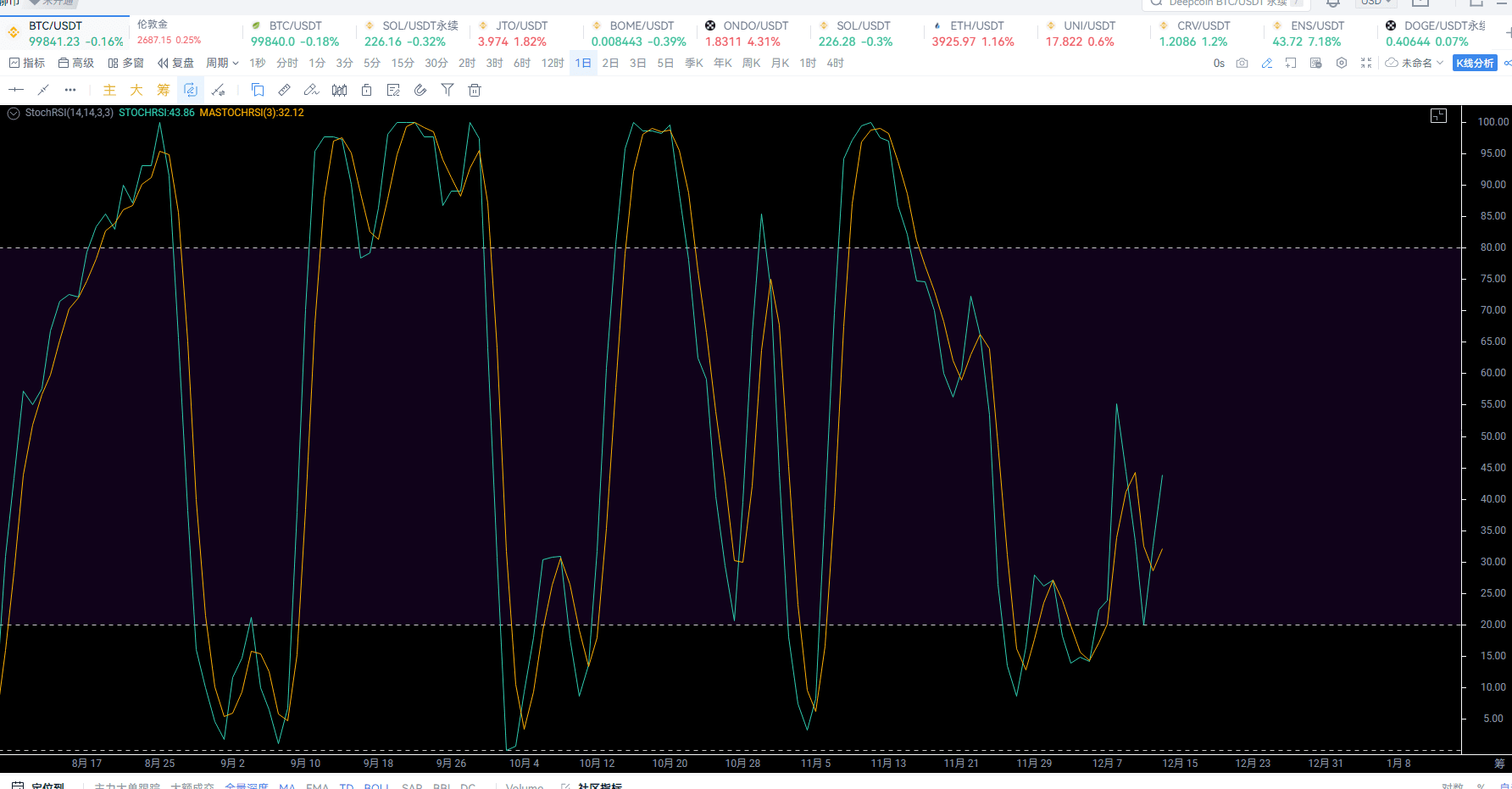
Task: Open the chart settings hexagon icon
Action: [x=1341, y=63]
